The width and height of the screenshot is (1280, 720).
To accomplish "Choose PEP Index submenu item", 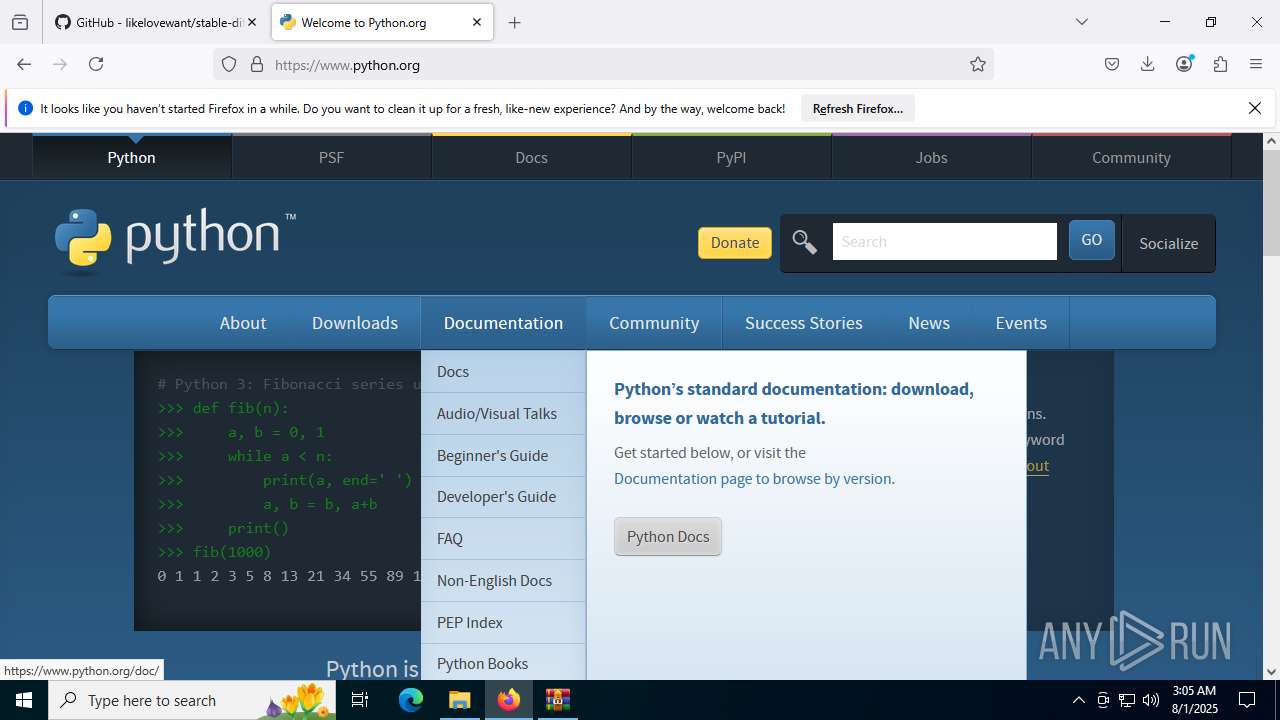I will [503, 622].
